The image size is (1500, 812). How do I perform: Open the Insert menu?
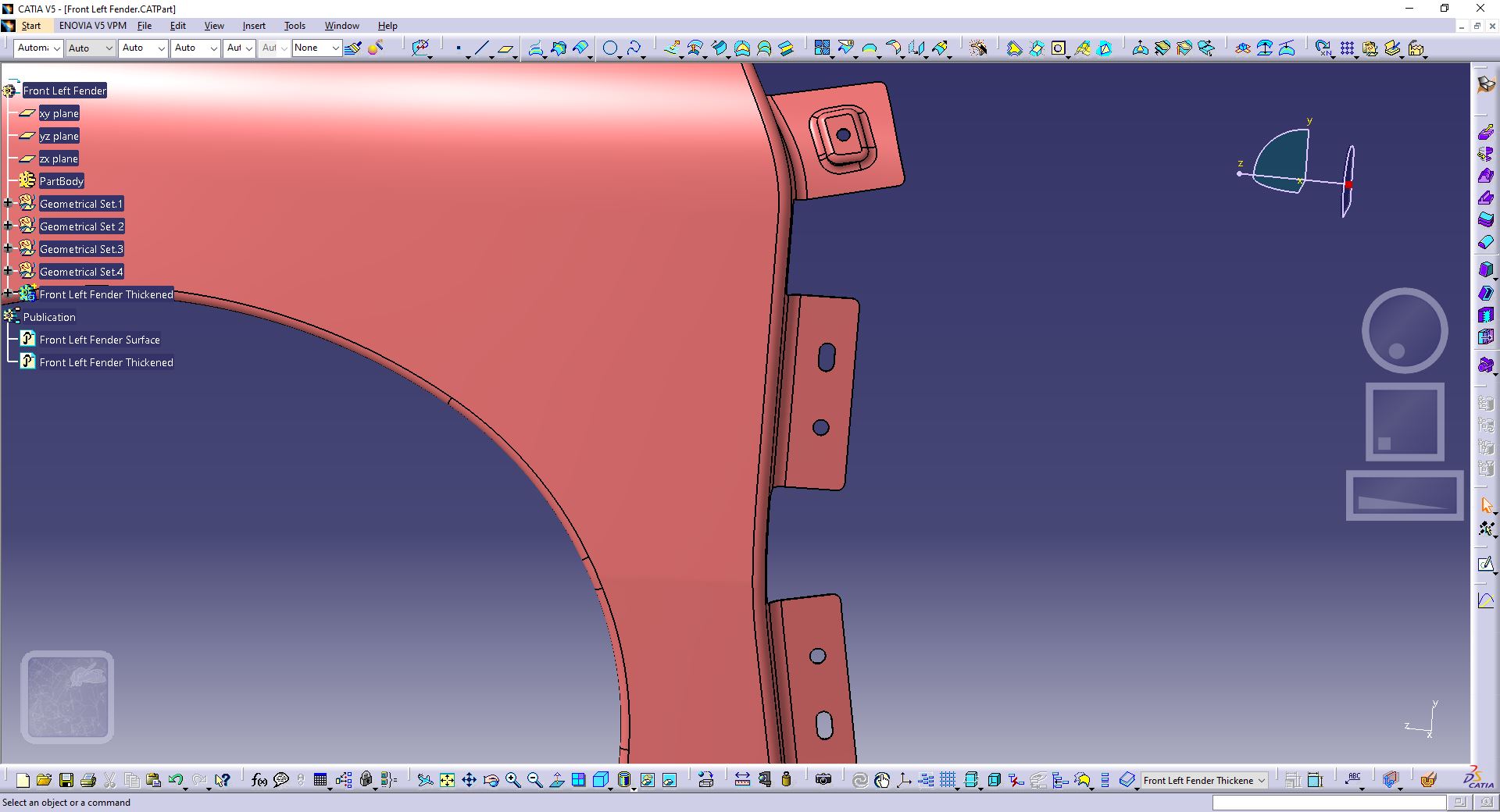point(254,26)
